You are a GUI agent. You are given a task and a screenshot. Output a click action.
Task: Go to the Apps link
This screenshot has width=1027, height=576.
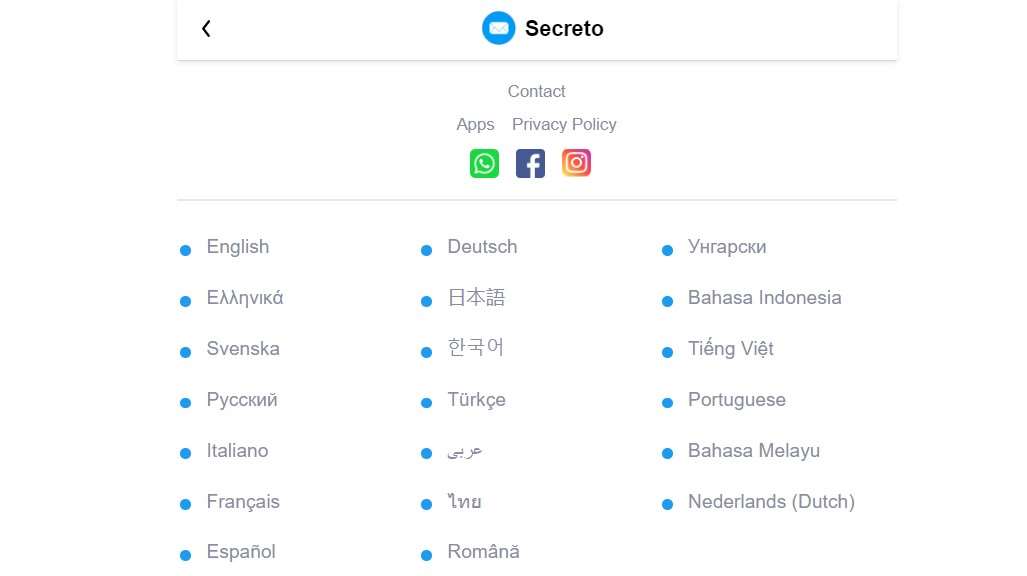(x=475, y=124)
